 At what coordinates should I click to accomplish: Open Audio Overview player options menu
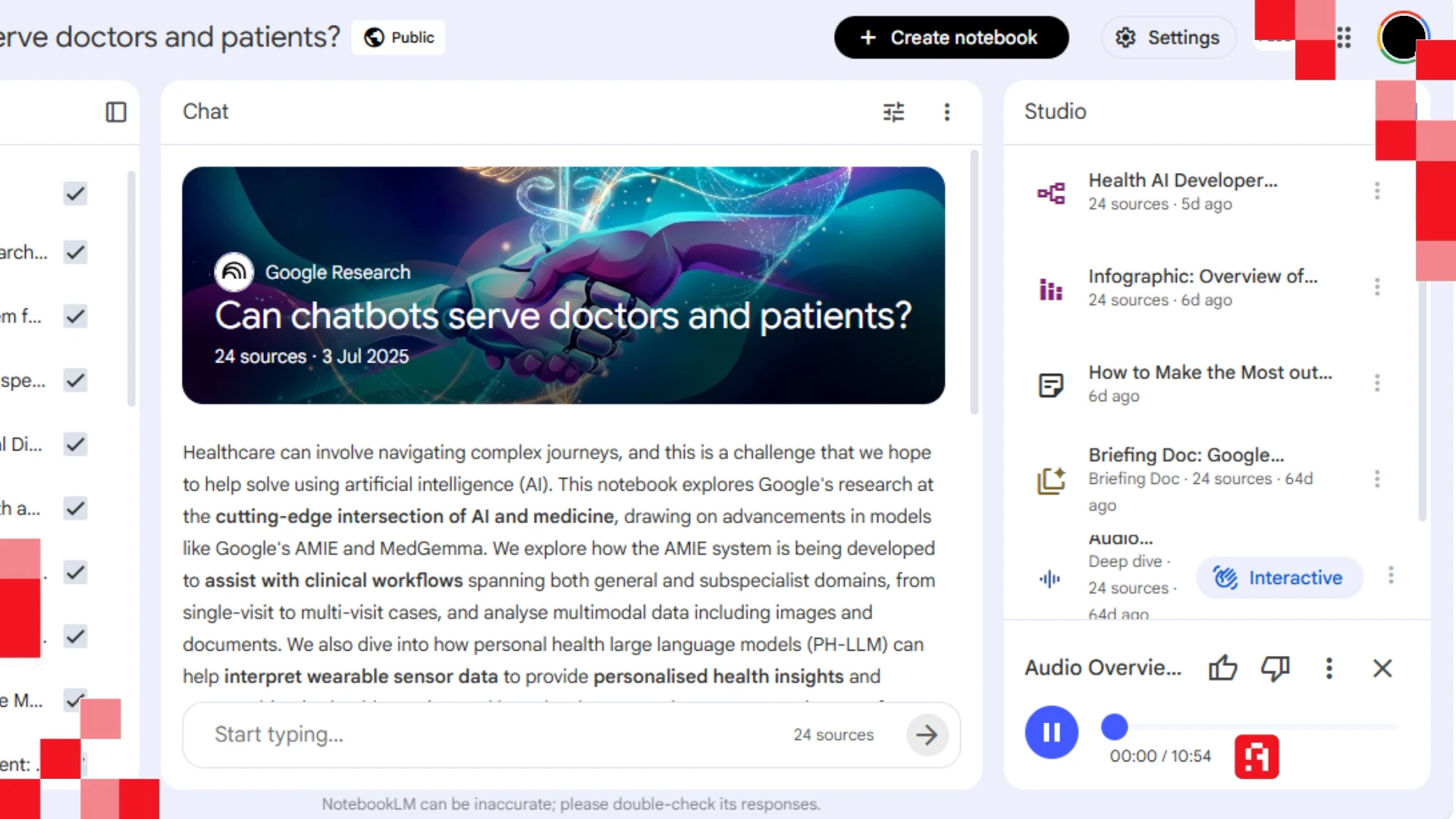click(1329, 668)
